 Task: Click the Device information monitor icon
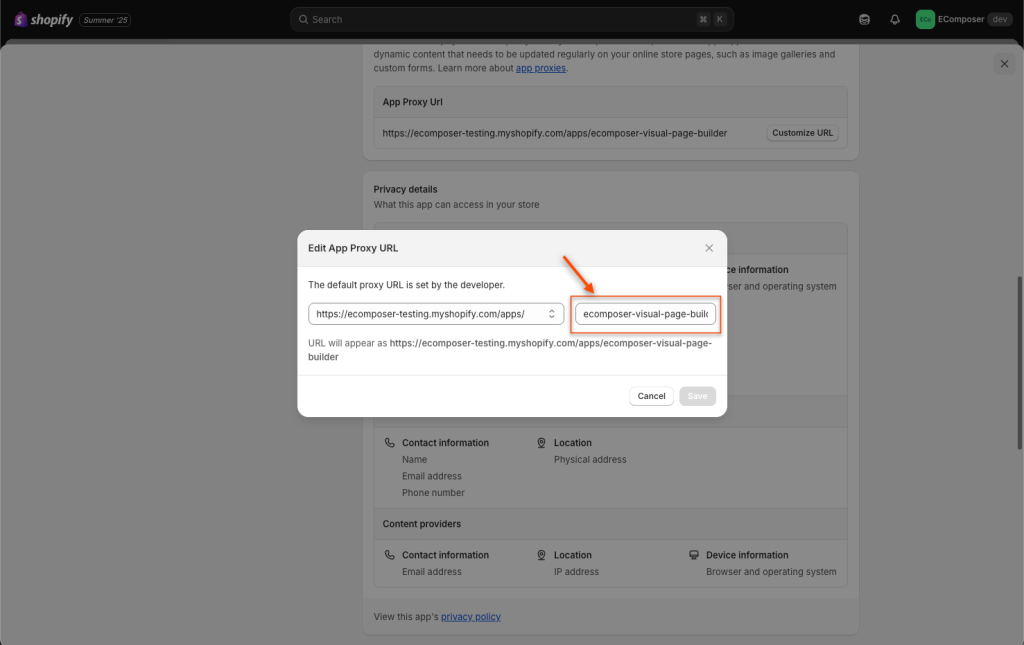694,555
